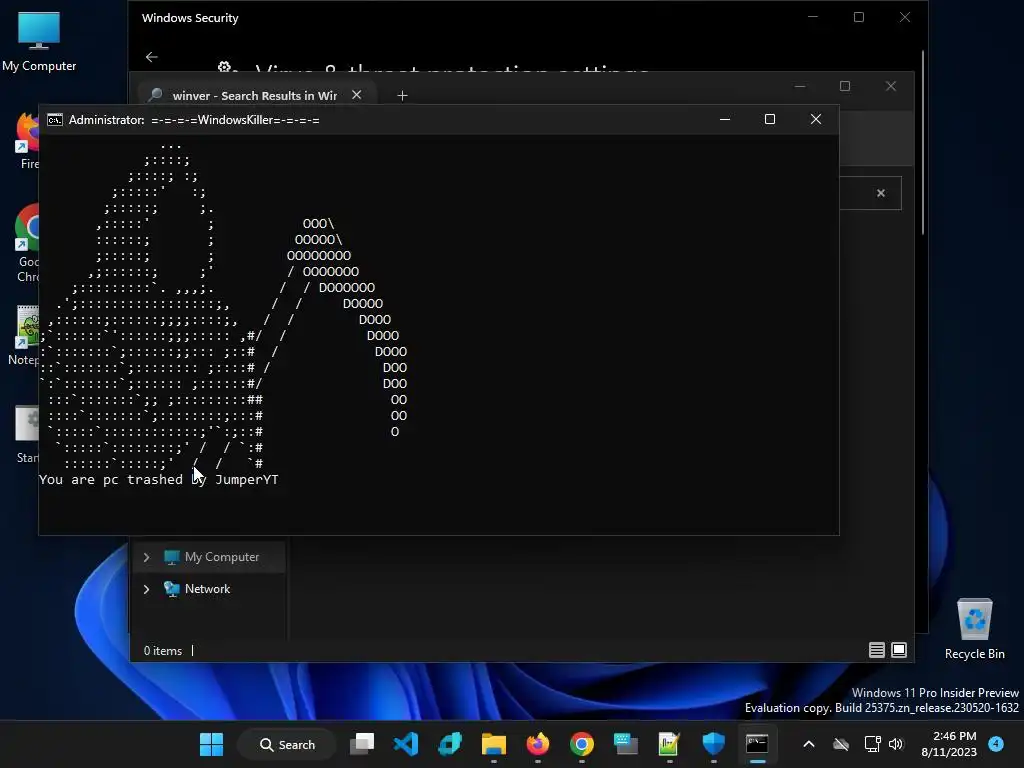Click the '0 items' status text
The height and width of the screenshot is (768, 1024).
(x=163, y=650)
